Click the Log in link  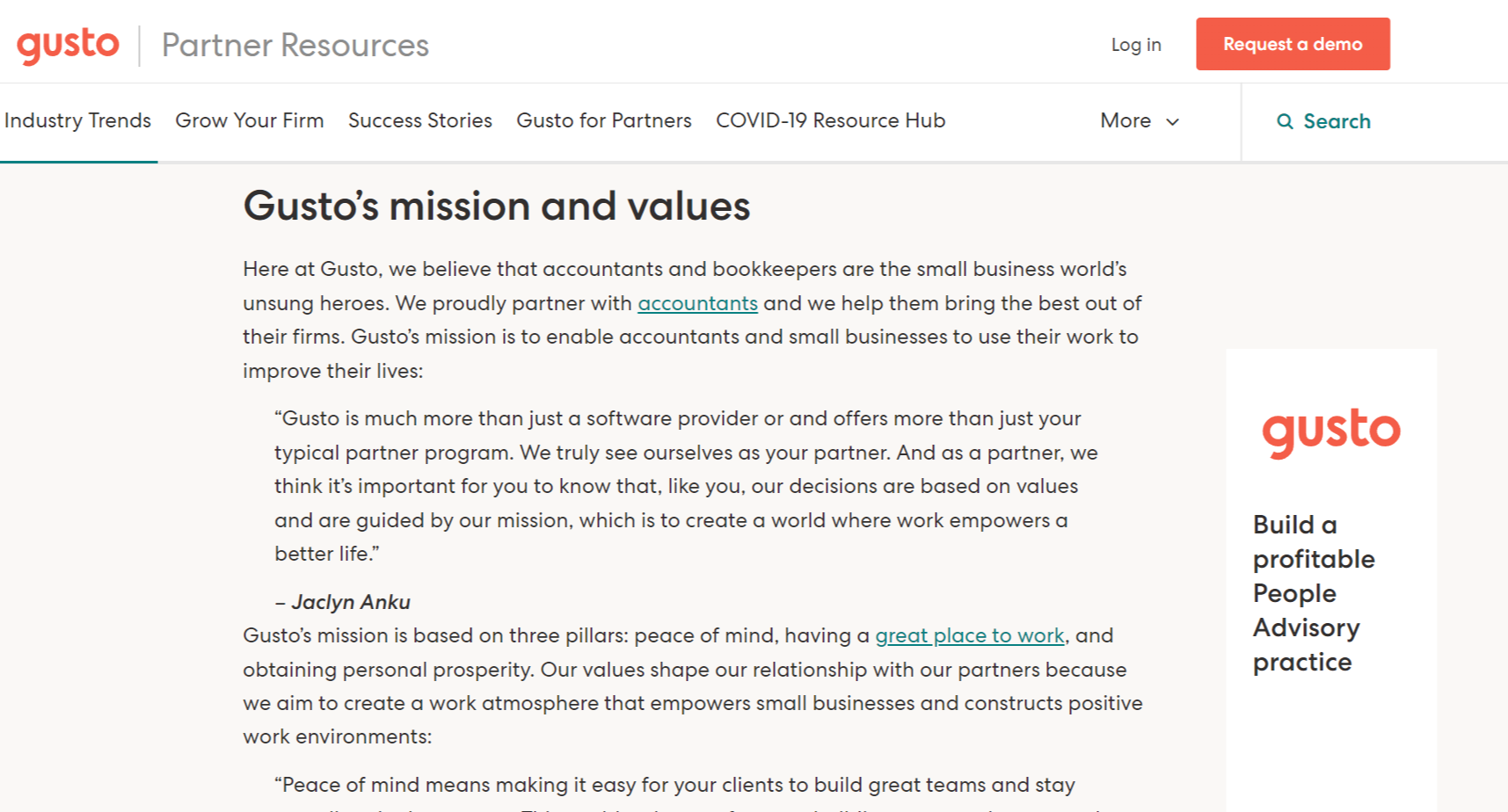pyautogui.click(x=1136, y=45)
